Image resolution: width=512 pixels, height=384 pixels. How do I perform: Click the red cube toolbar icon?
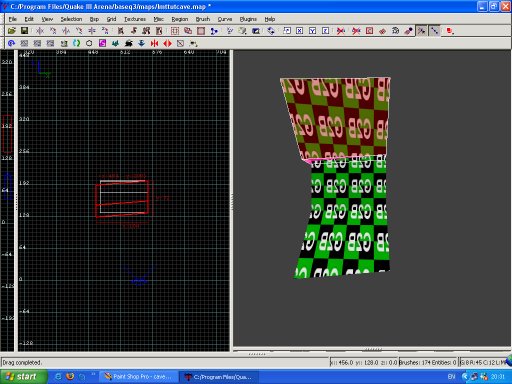[450, 31]
